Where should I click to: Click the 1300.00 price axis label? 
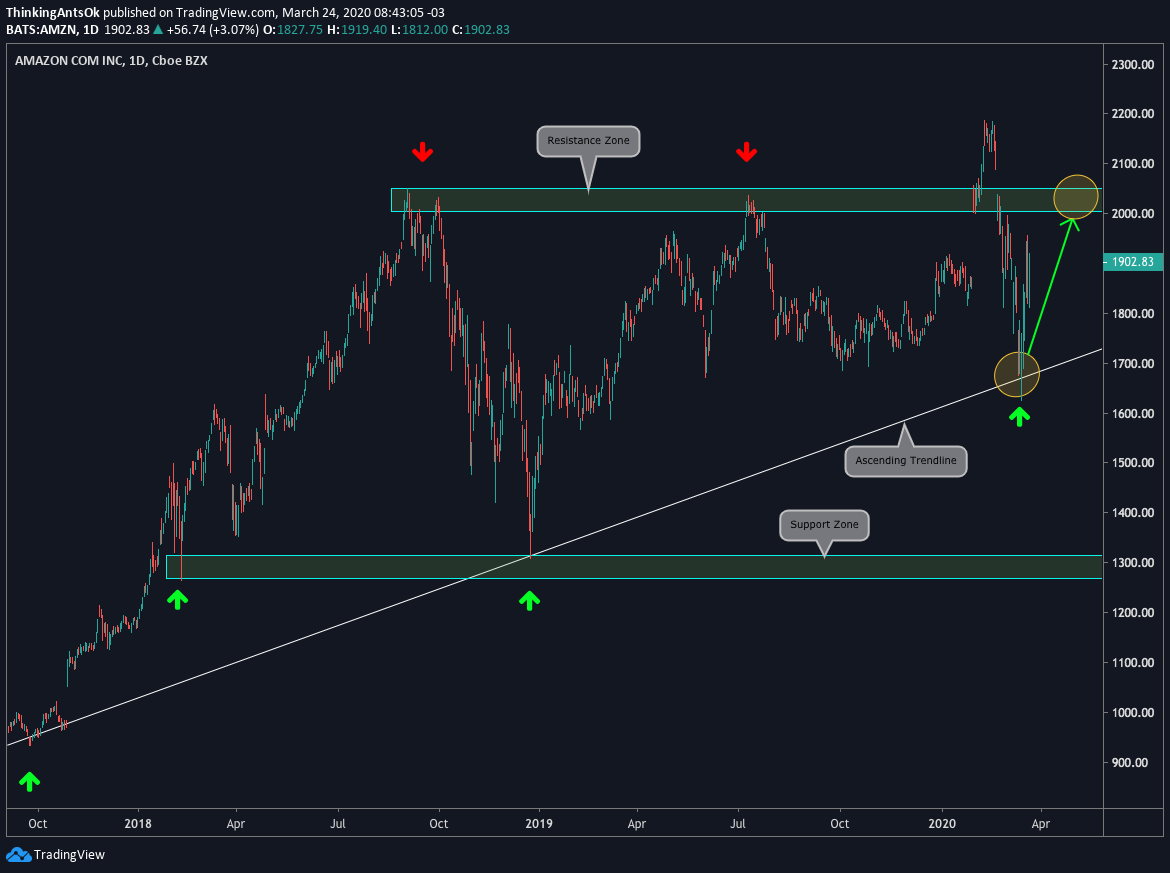[1133, 563]
